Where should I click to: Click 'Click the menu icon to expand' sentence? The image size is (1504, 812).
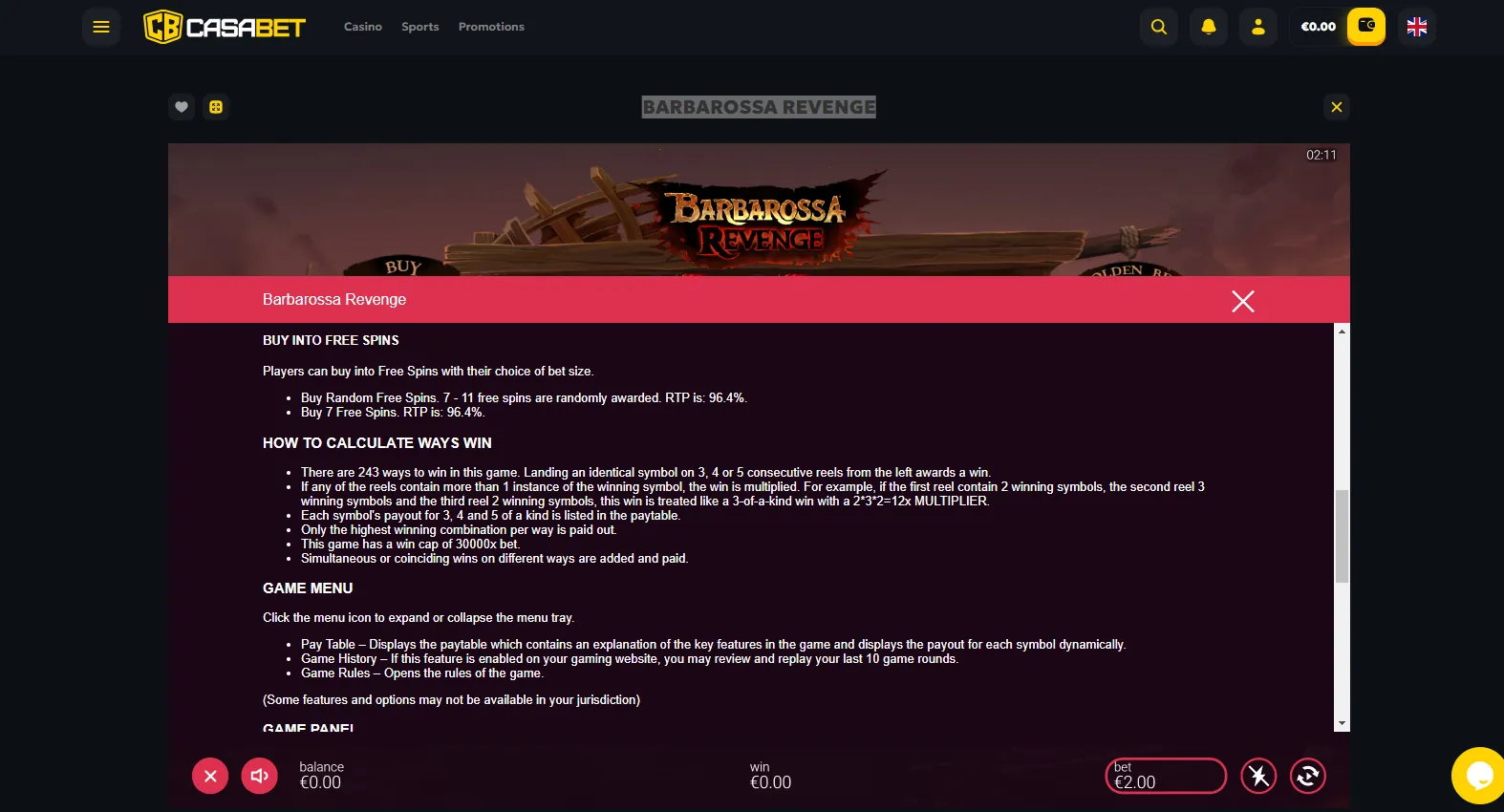419,618
